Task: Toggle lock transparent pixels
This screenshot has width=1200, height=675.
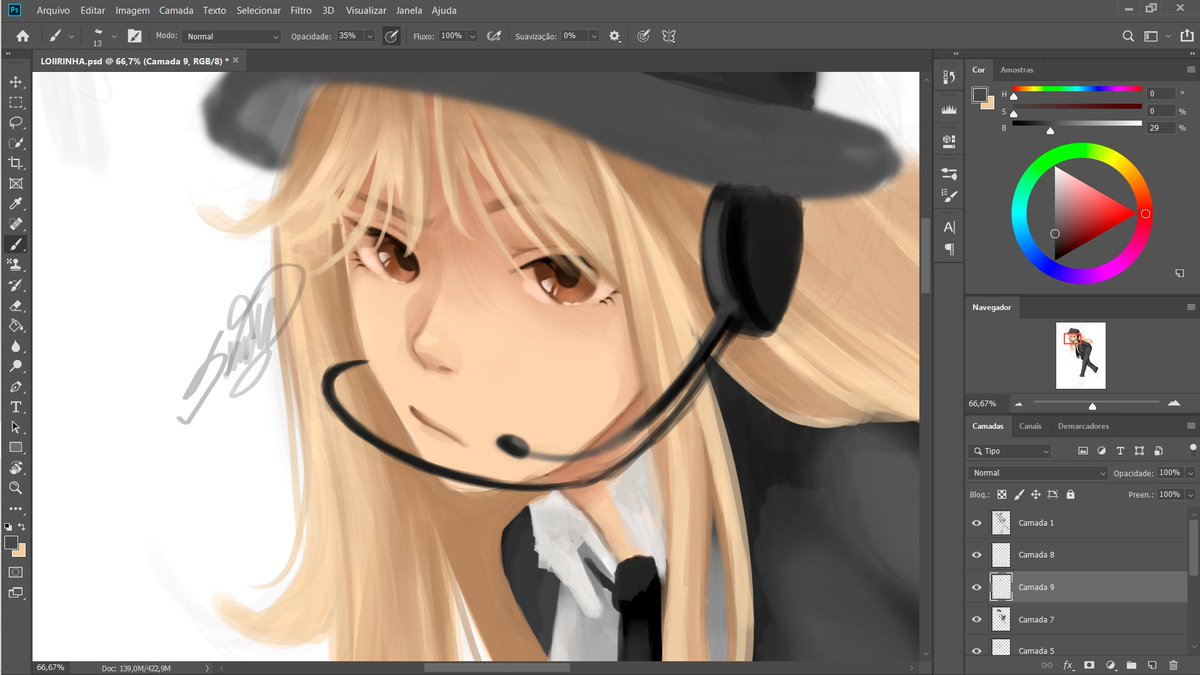Action: tap(1001, 494)
